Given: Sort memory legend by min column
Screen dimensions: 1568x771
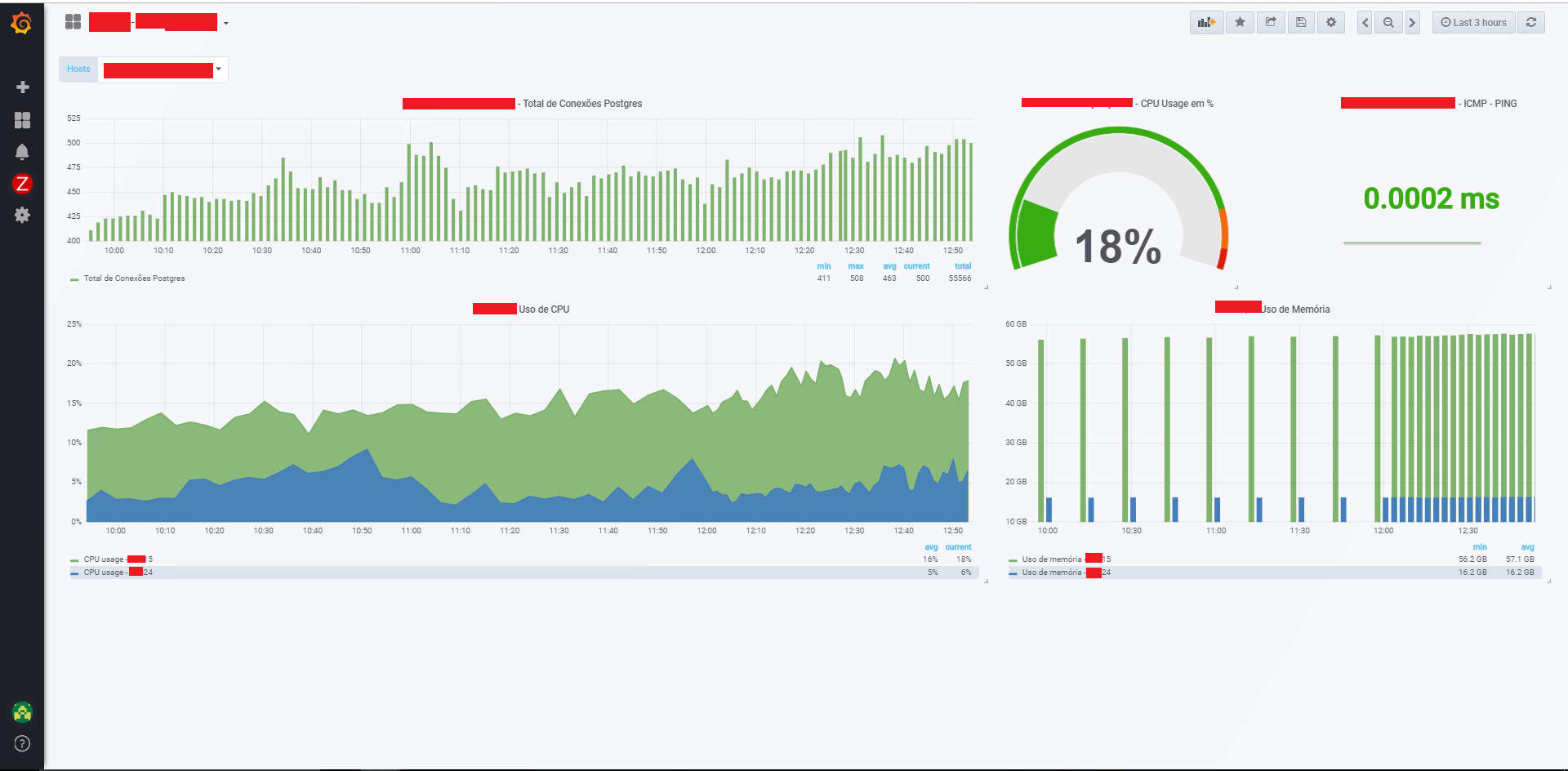Looking at the screenshot, I should (1480, 547).
